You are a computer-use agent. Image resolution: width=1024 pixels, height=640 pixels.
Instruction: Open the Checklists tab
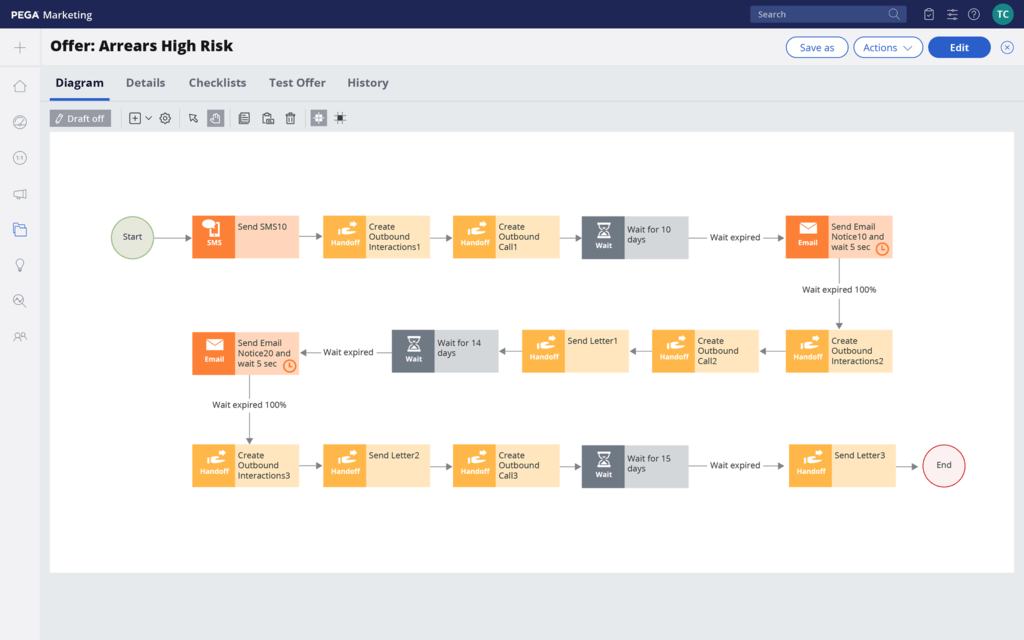(x=217, y=83)
